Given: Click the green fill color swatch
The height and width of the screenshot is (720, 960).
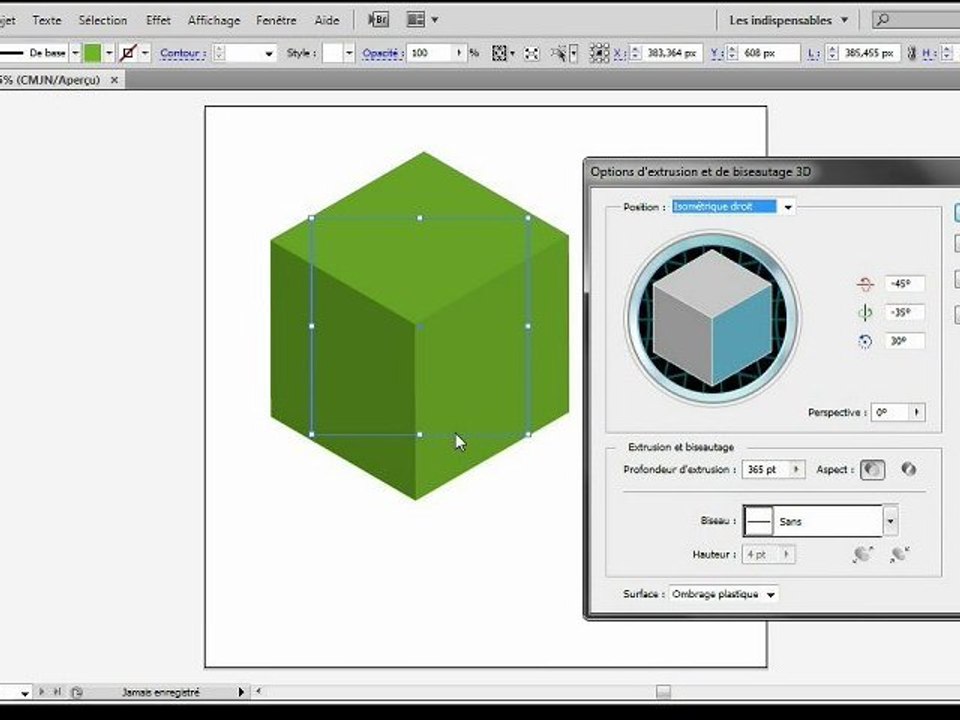Looking at the screenshot, I should (92, 53).
